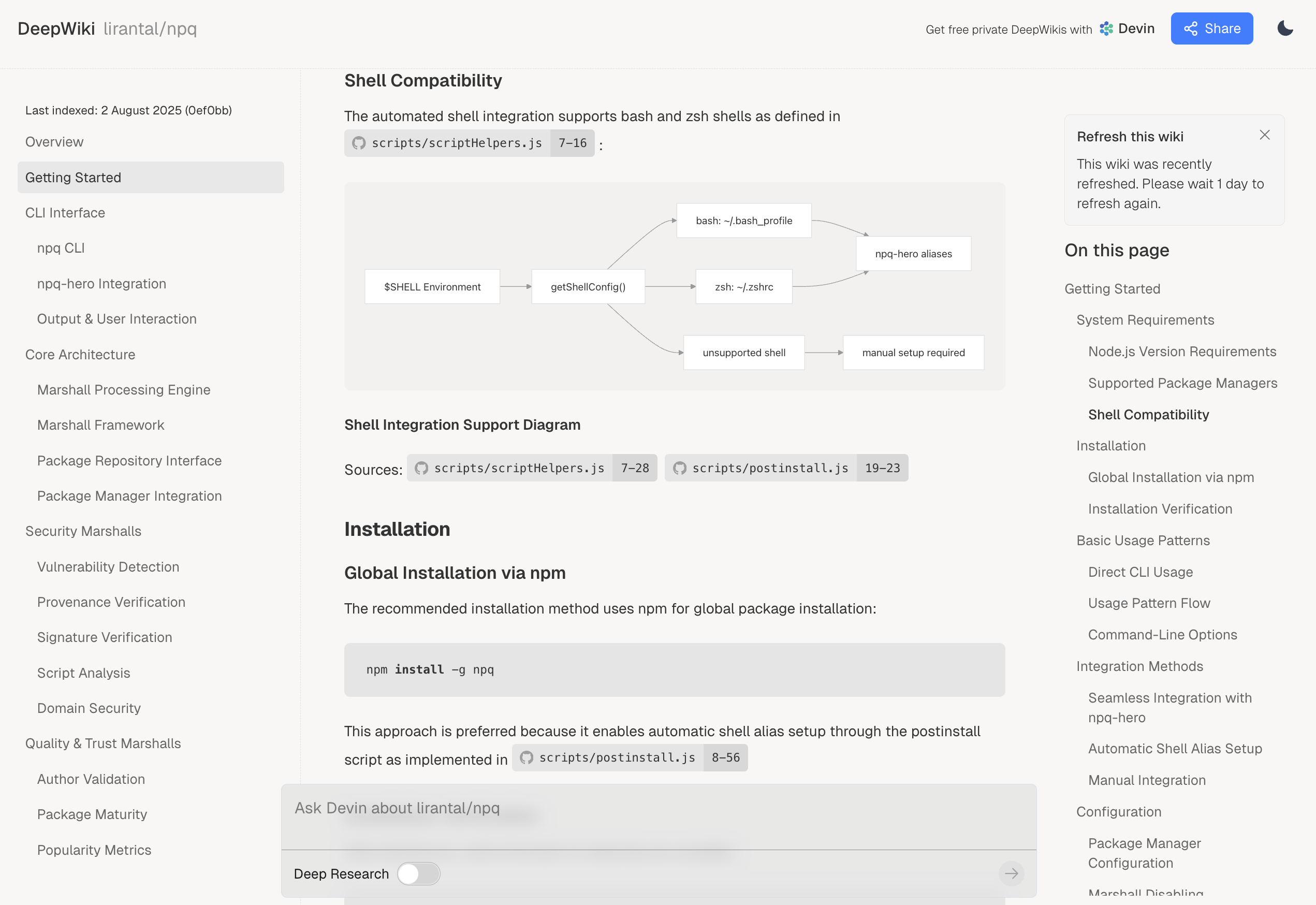The image size is (1316, 905).
Task: Jump to Integration Methods
Action: click(1139, 666)
